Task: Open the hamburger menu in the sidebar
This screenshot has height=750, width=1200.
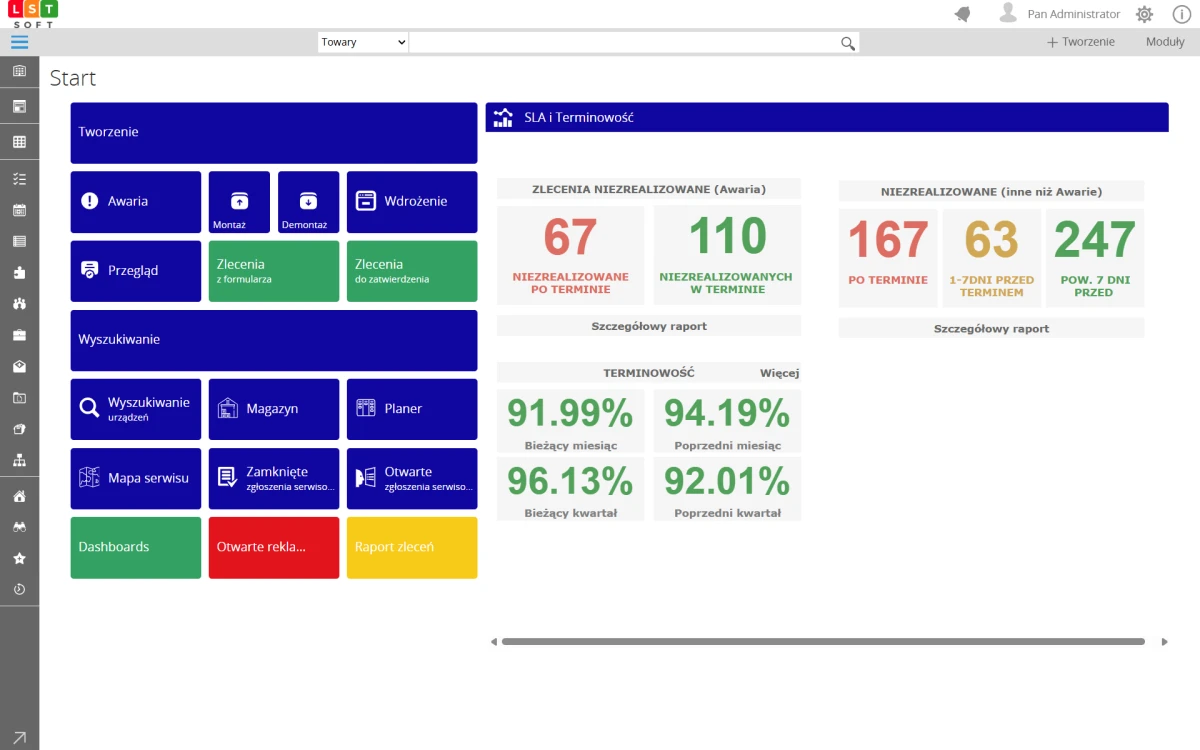Action: point(19,42)
